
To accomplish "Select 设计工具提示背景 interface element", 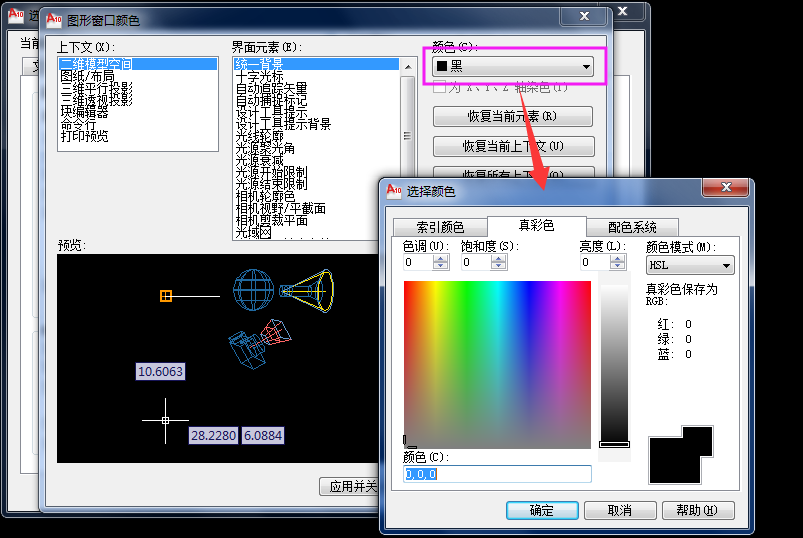I will point(283,124).
